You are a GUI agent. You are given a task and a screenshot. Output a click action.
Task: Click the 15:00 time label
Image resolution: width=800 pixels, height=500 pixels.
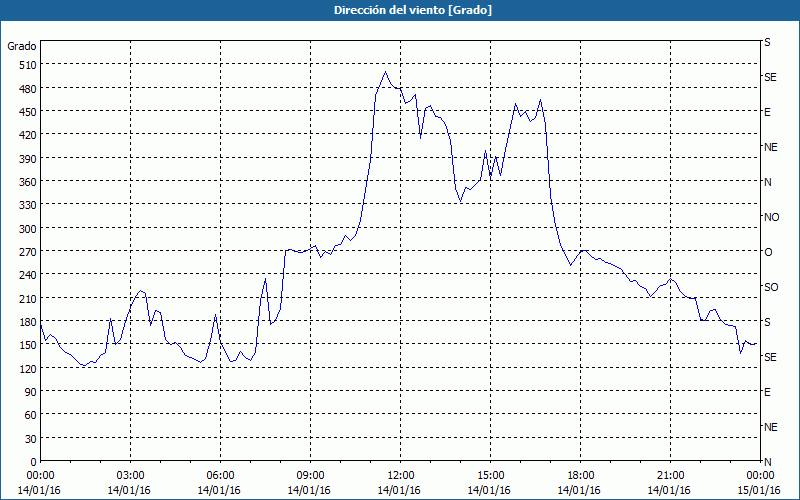pos(490,476)
